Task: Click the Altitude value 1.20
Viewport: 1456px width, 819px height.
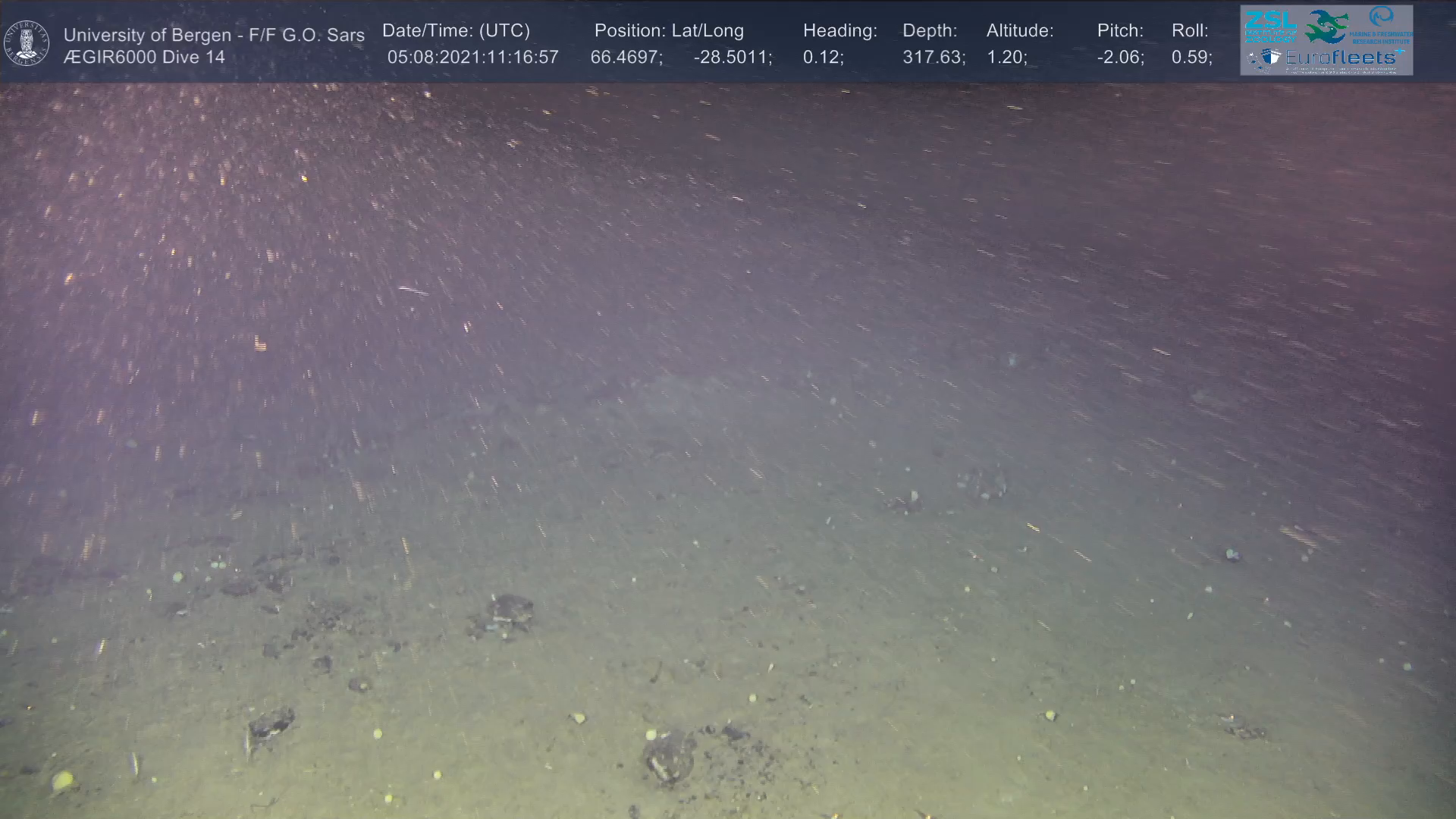Action: pos(1006,57)
